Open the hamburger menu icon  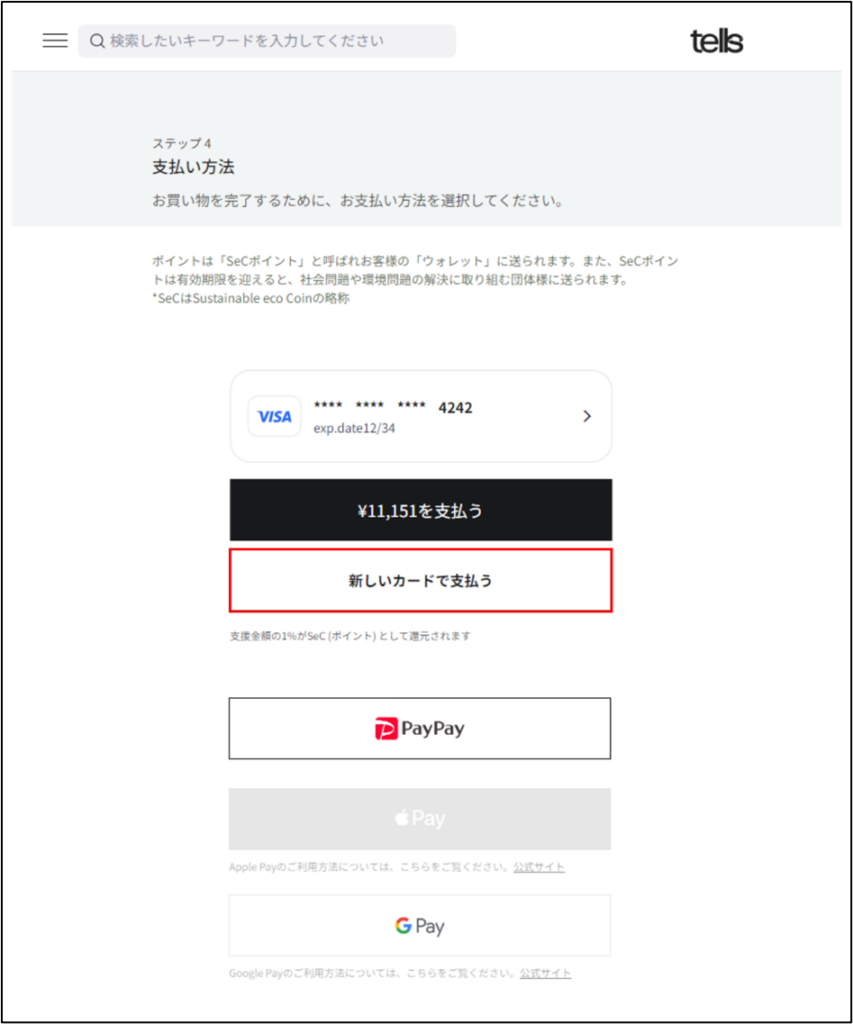[55, 40]
